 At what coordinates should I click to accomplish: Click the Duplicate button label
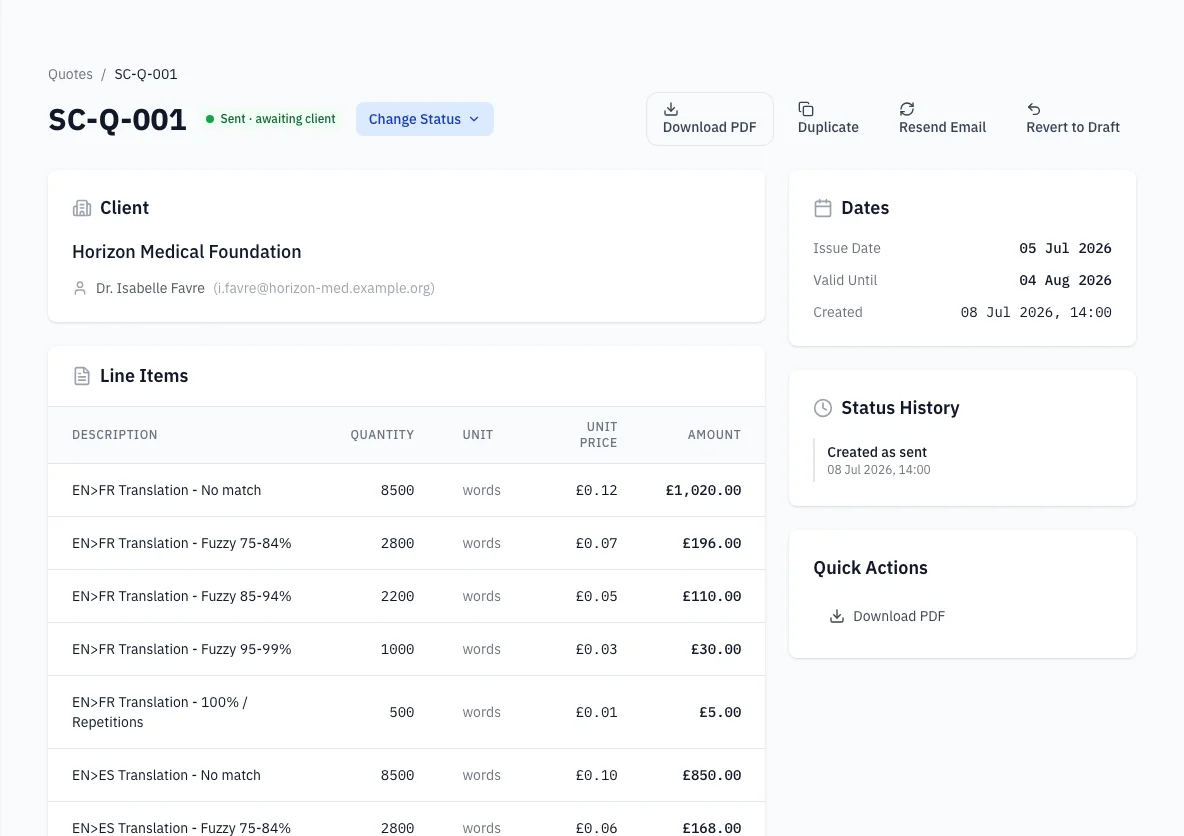828,127
